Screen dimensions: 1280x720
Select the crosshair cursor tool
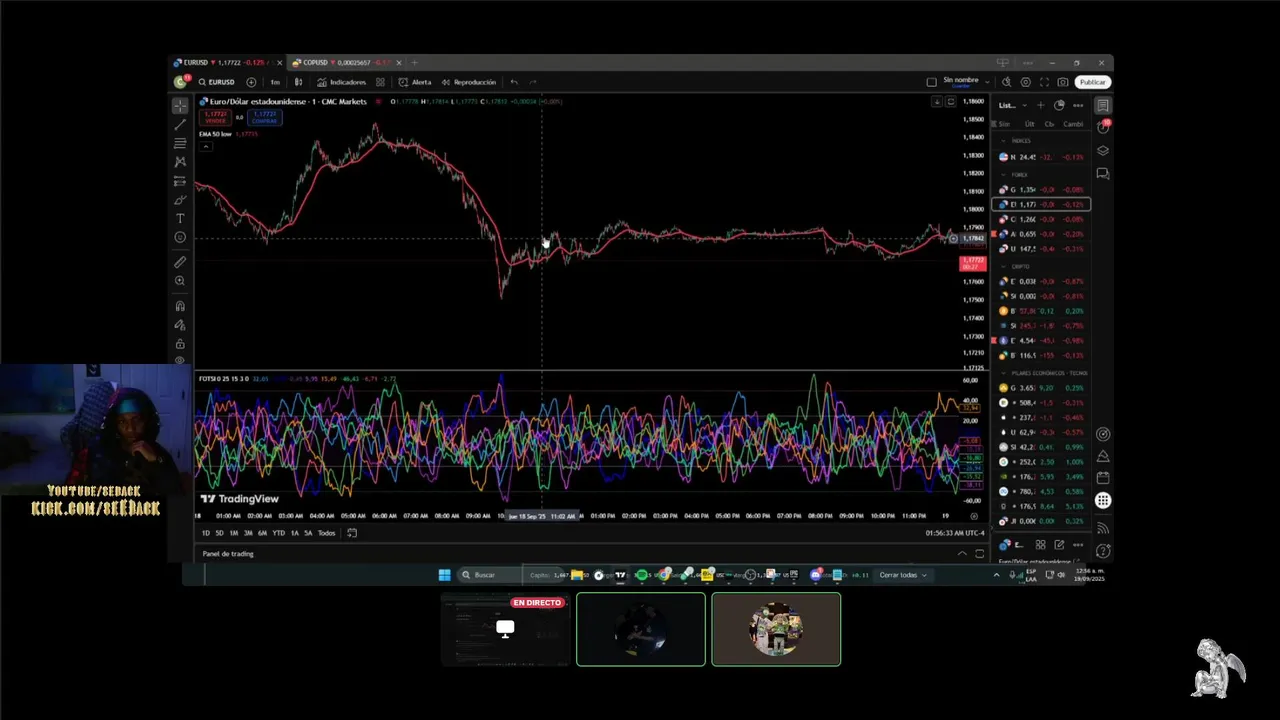click(180, 105)
